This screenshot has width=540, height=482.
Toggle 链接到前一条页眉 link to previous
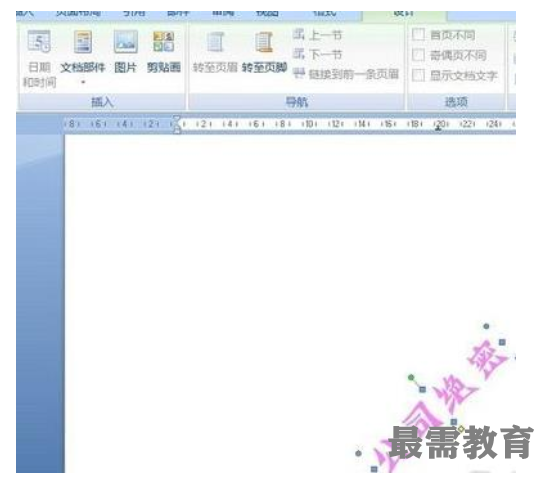click(x=345, y=74)
